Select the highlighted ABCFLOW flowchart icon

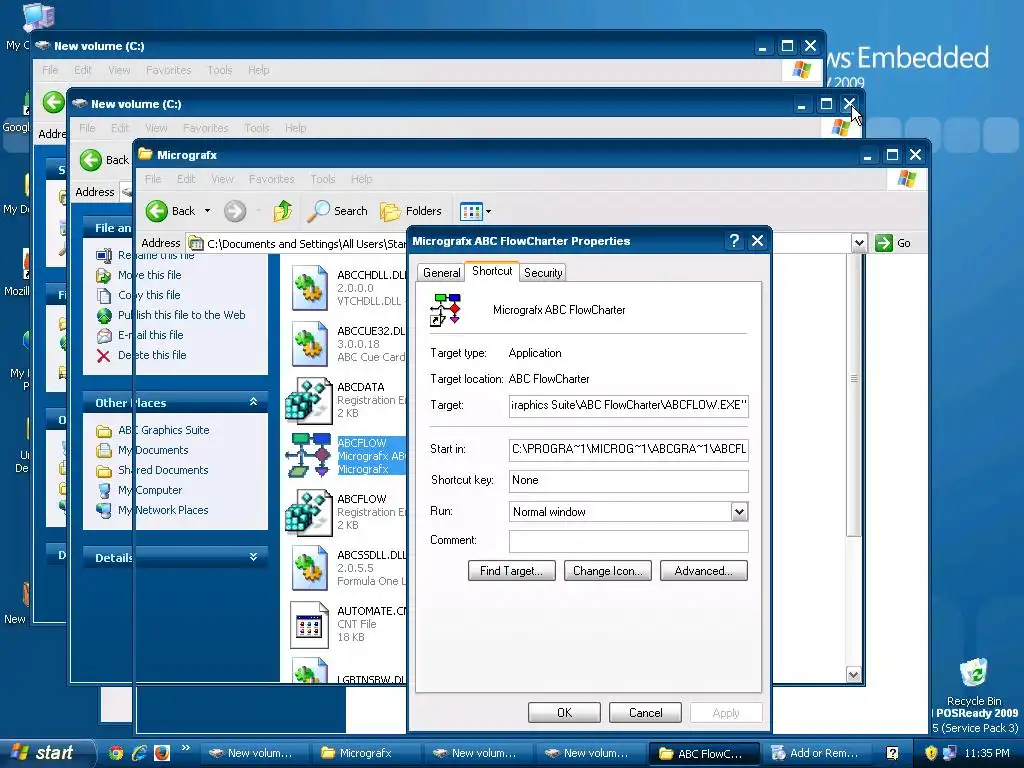click(308, 455)
